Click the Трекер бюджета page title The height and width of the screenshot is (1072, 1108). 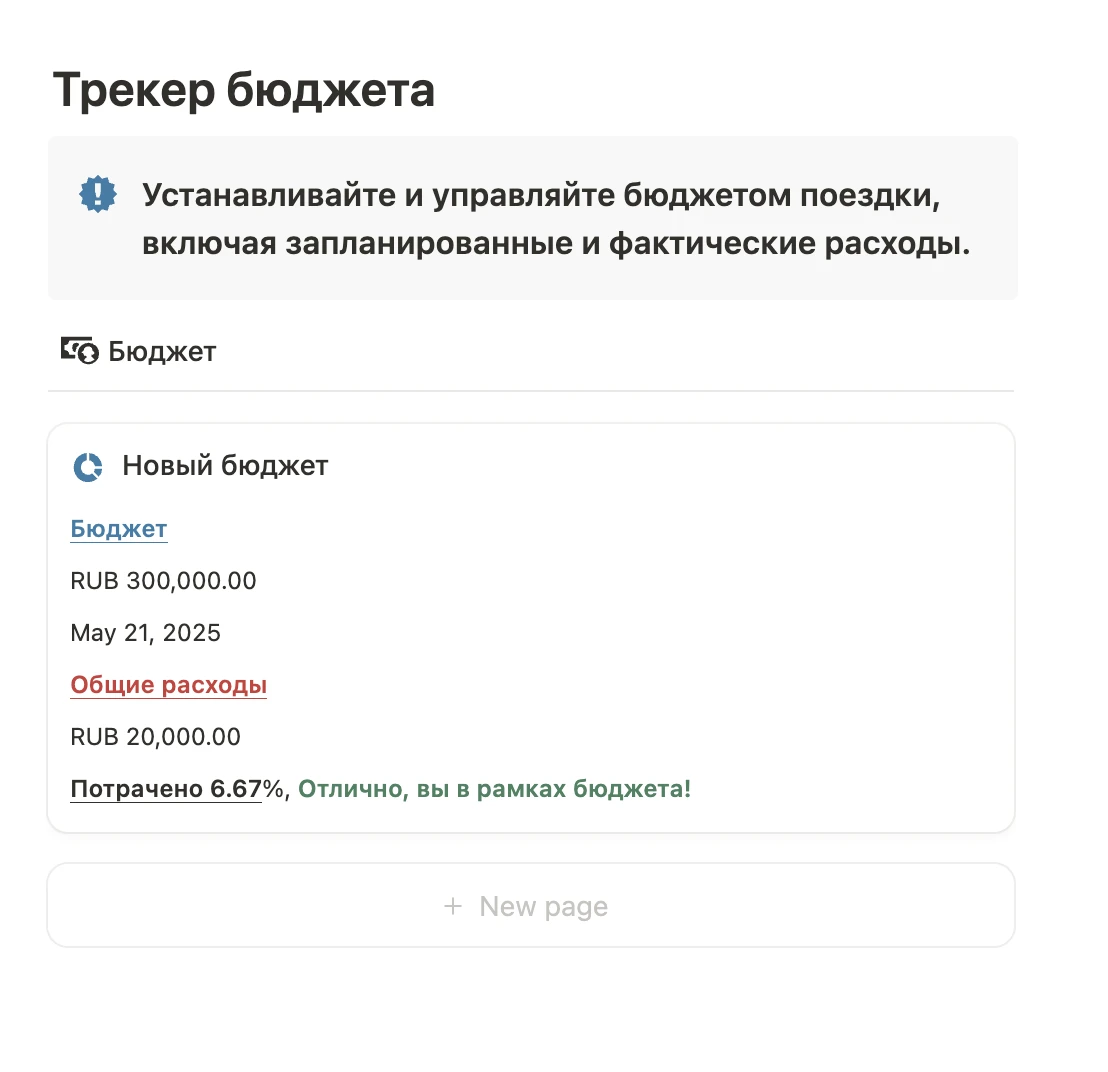(x=243, y=91)
